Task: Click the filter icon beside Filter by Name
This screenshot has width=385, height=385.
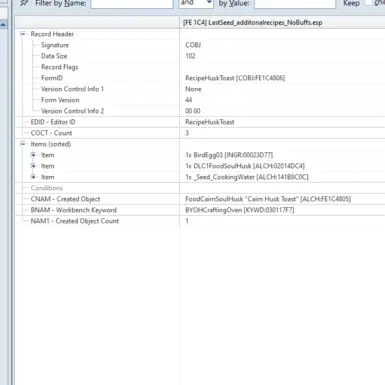Action: click(x=24, y=3)
